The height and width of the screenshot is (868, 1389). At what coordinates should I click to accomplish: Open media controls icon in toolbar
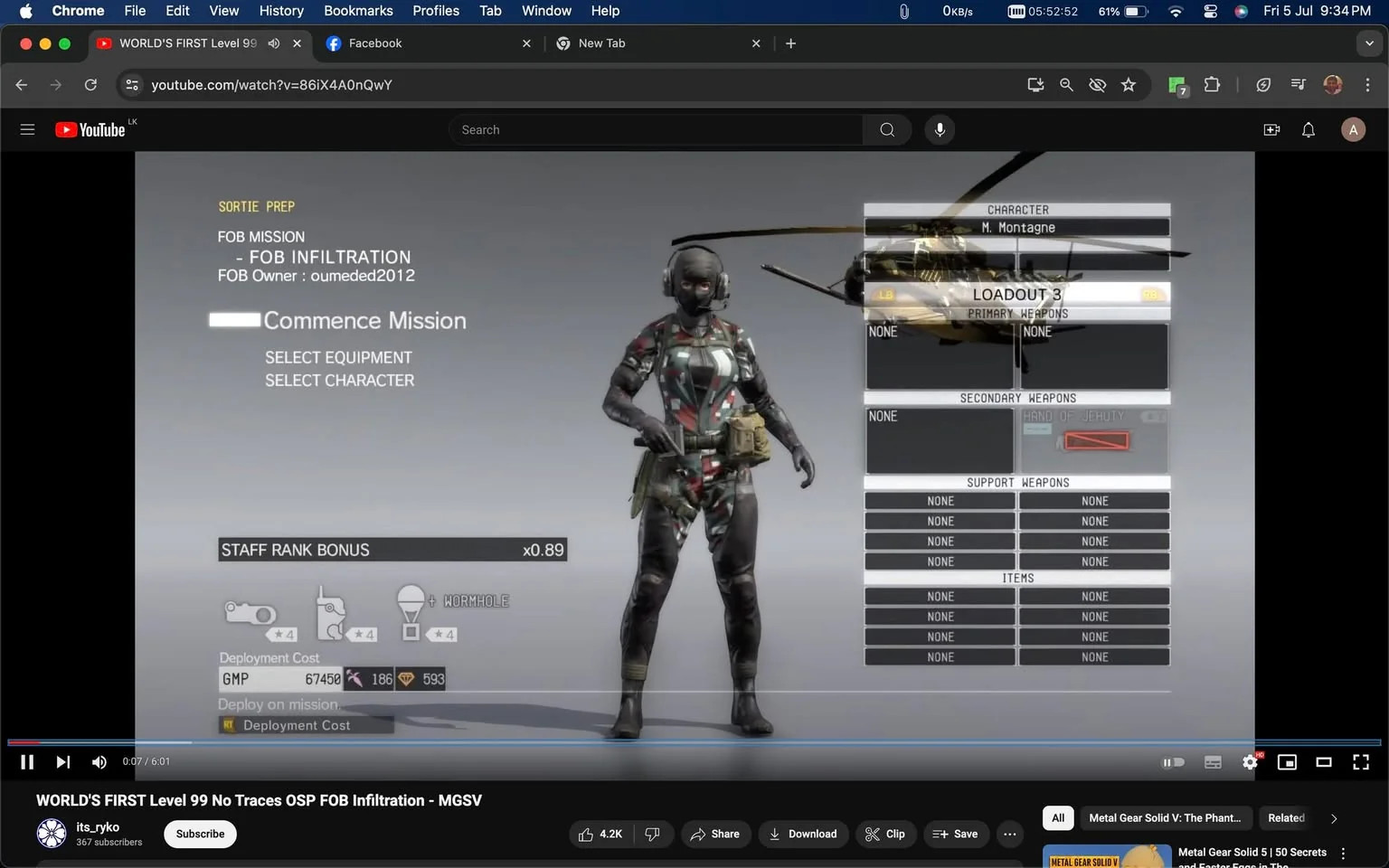(1298, 85)
